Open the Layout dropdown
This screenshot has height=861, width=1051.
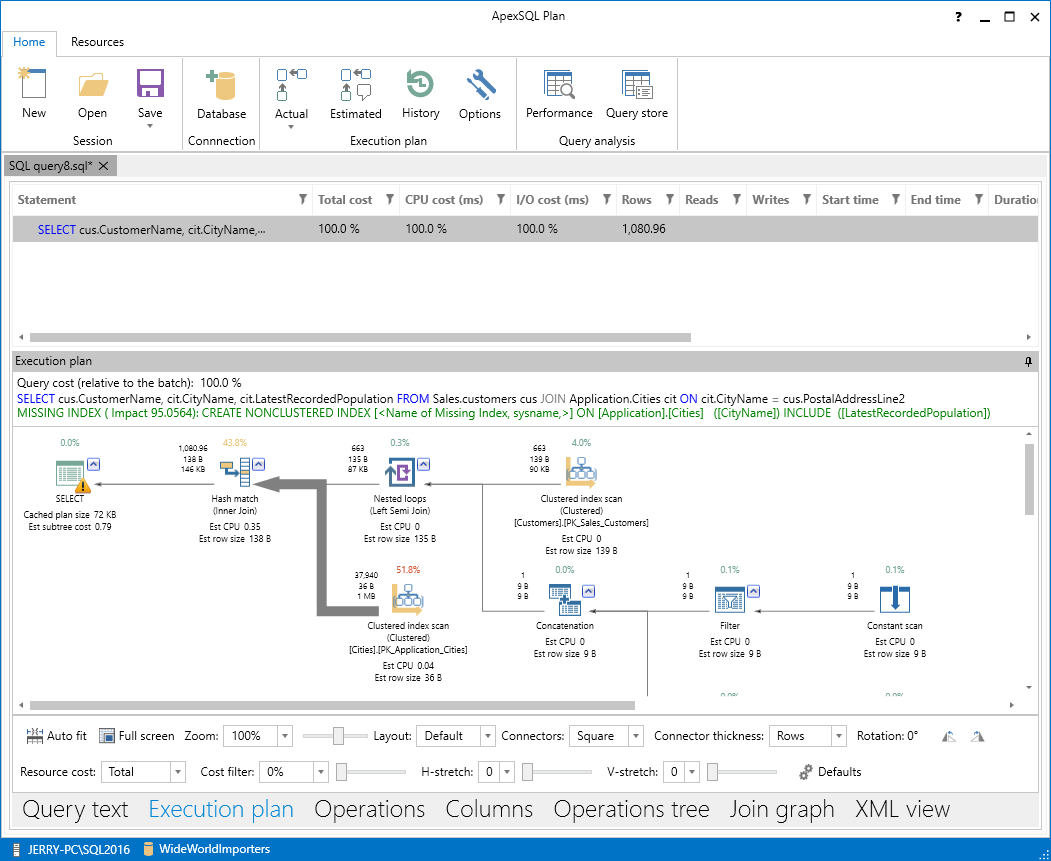click(488, 736)
